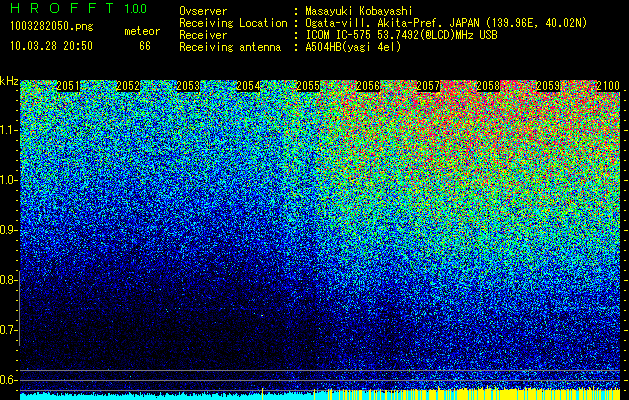Click the 2054 time marker
The image size is (629, 400).
(248, 86)
